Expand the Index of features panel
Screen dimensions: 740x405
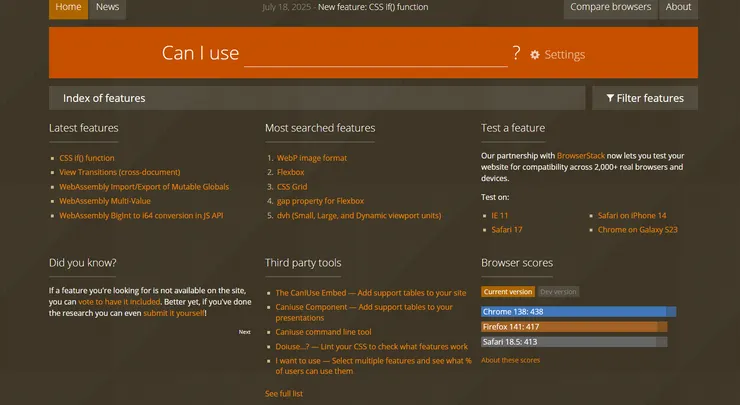coord(316,98)
